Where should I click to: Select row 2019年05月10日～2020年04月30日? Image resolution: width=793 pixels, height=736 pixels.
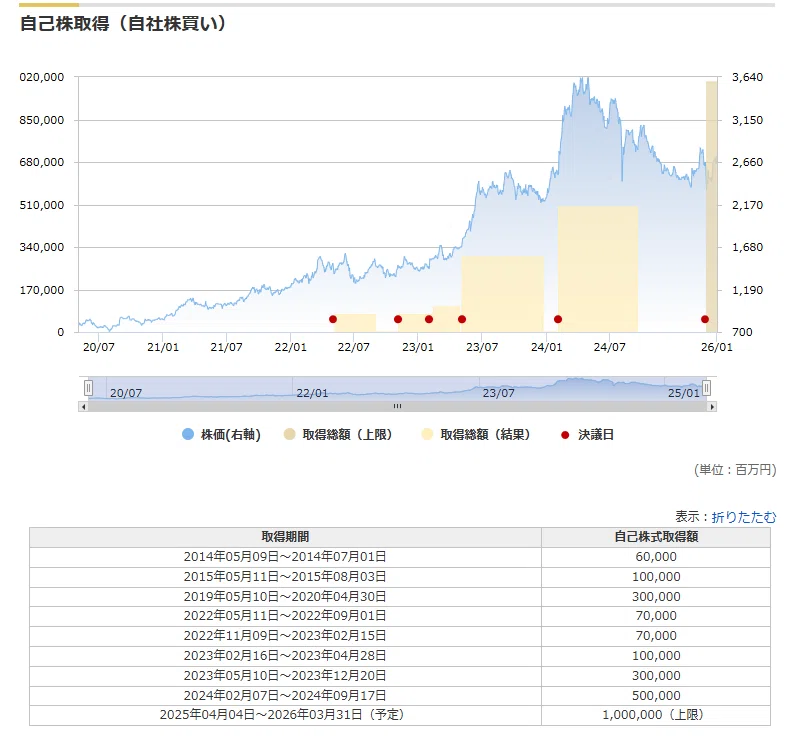[x=400, y=597]
